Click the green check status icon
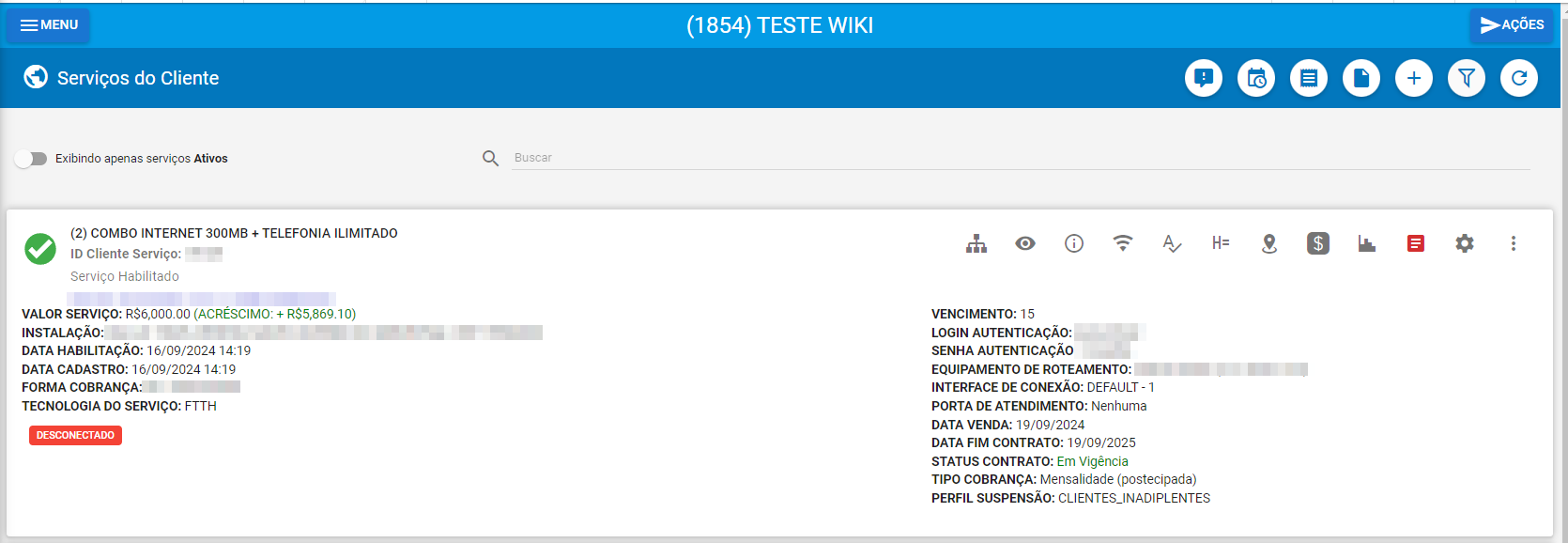Image resolution: width=1568 pixels, height=543 pixels. pos(40,249)
